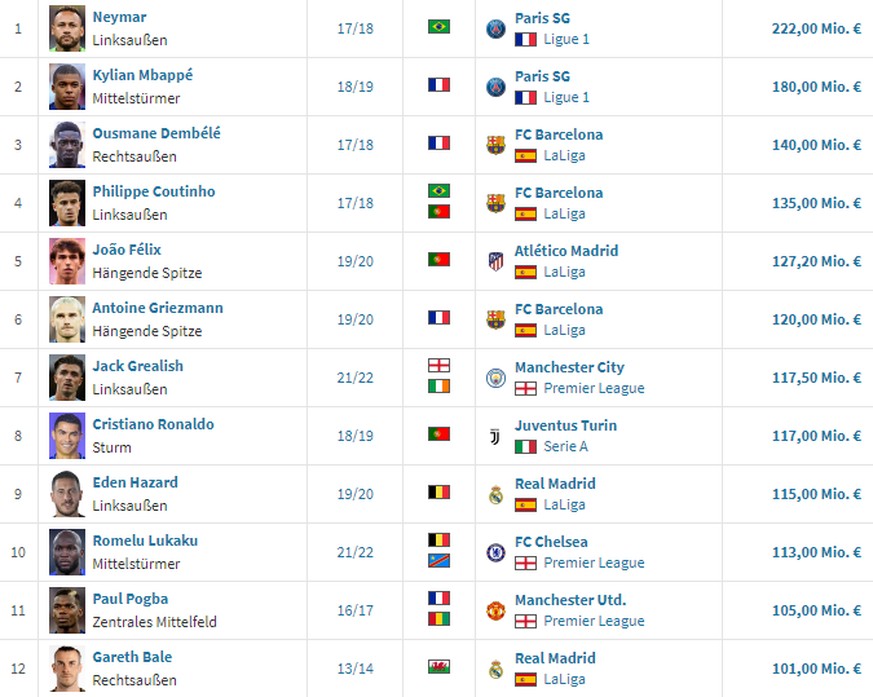Go to João Félix's player page
This screenshot has width=873, height=697.
coord(126,250)
